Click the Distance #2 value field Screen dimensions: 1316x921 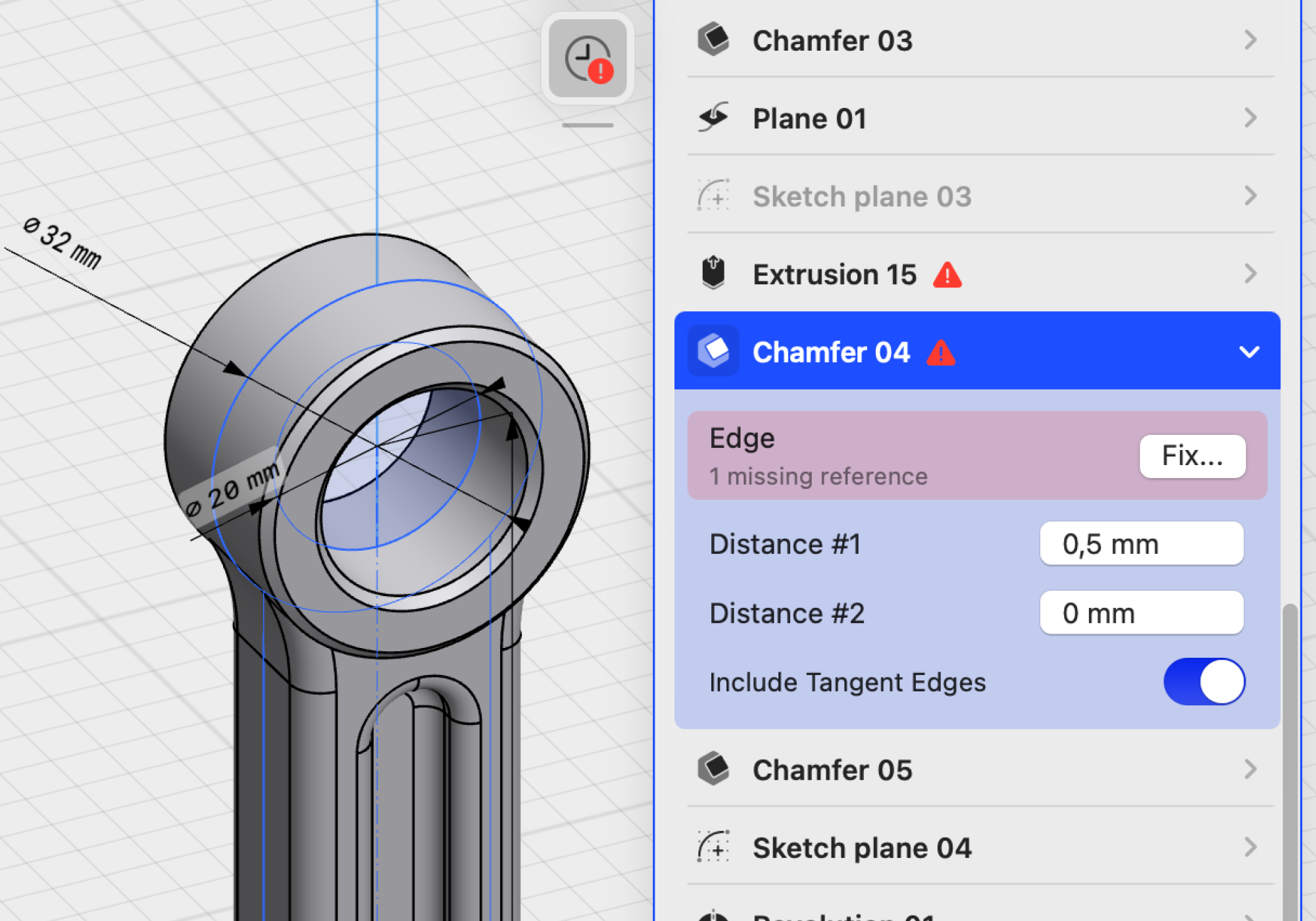1141,613
